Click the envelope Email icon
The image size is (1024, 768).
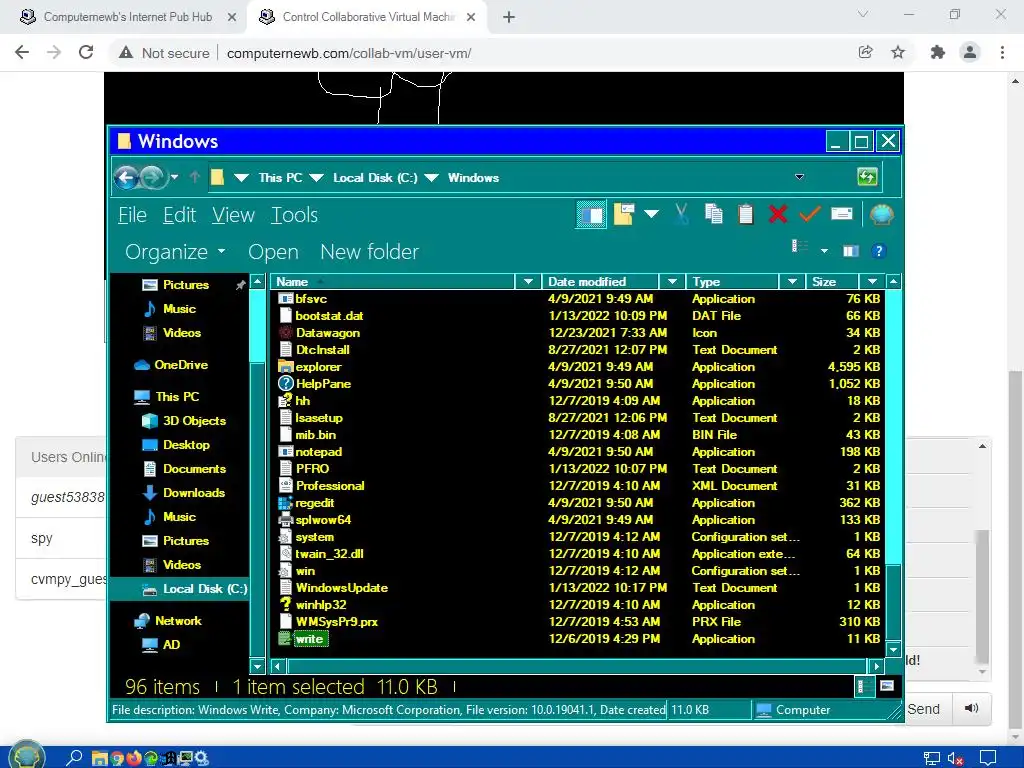pyautogui.click(x=841, y=214)
